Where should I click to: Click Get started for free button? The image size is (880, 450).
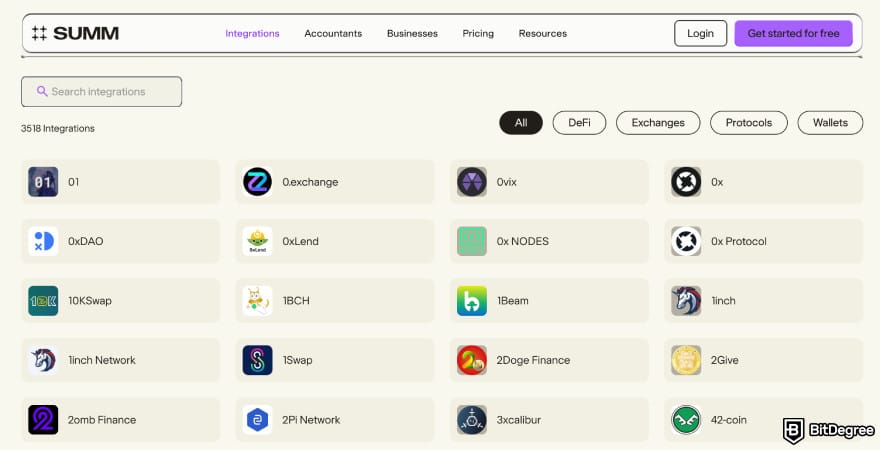(x=794, y=34)
